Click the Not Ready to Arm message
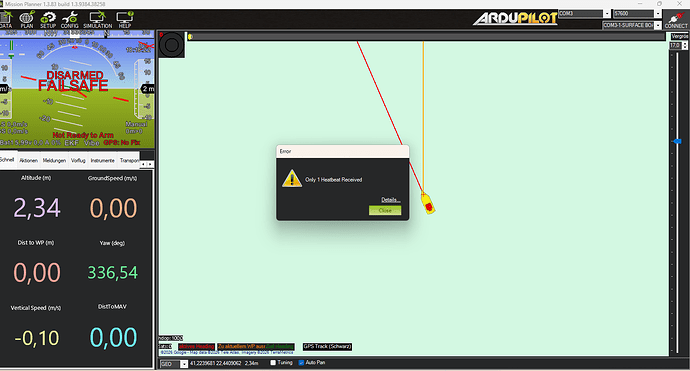This screenshot has width=690, height=371. click(83, 135)
